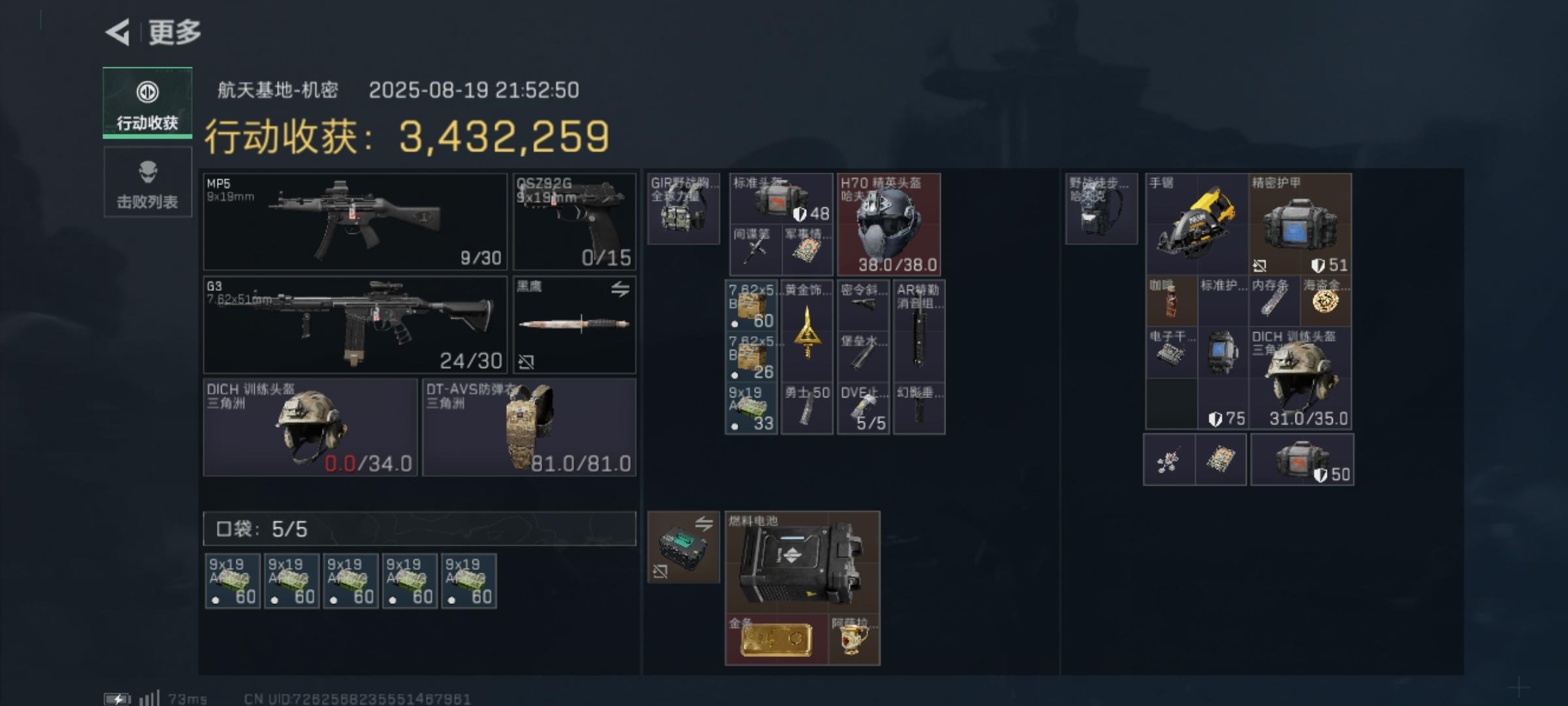Screen dimensions: 1568x706
Task: Click the H70 精英头盔 red item
Action: coord(889,224)
